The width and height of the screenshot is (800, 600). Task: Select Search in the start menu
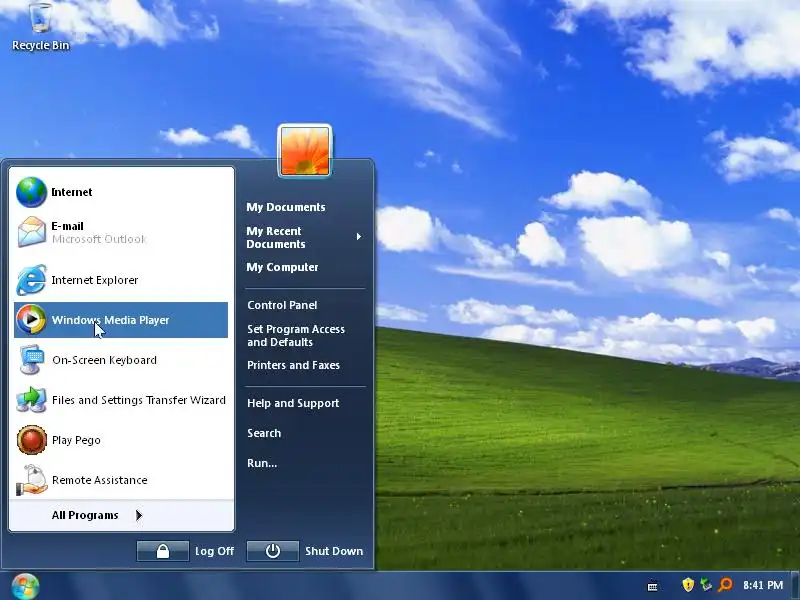(x=264, y=433)
